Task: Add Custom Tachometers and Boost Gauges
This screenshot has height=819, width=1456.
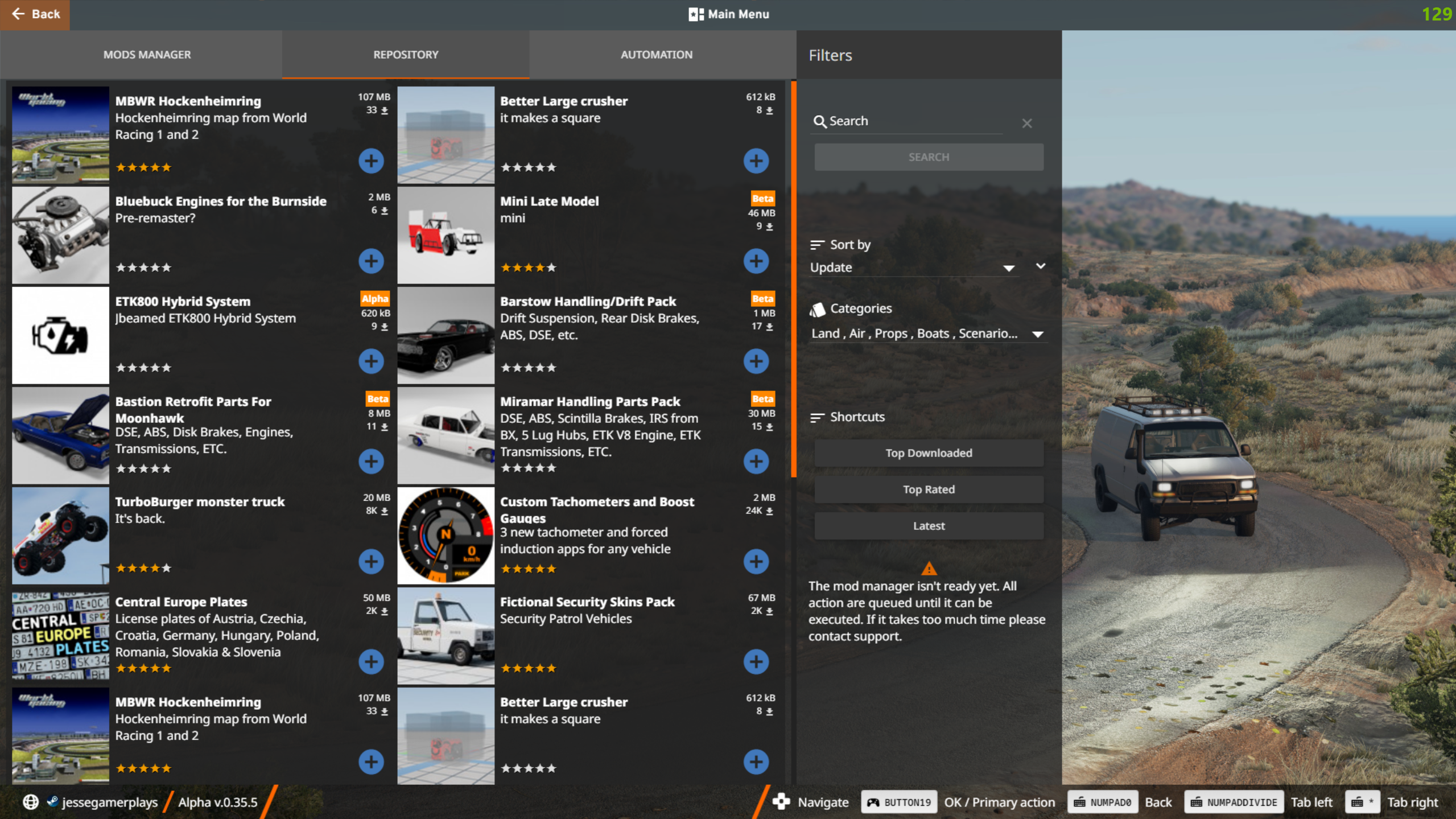Action: (756, 561)
